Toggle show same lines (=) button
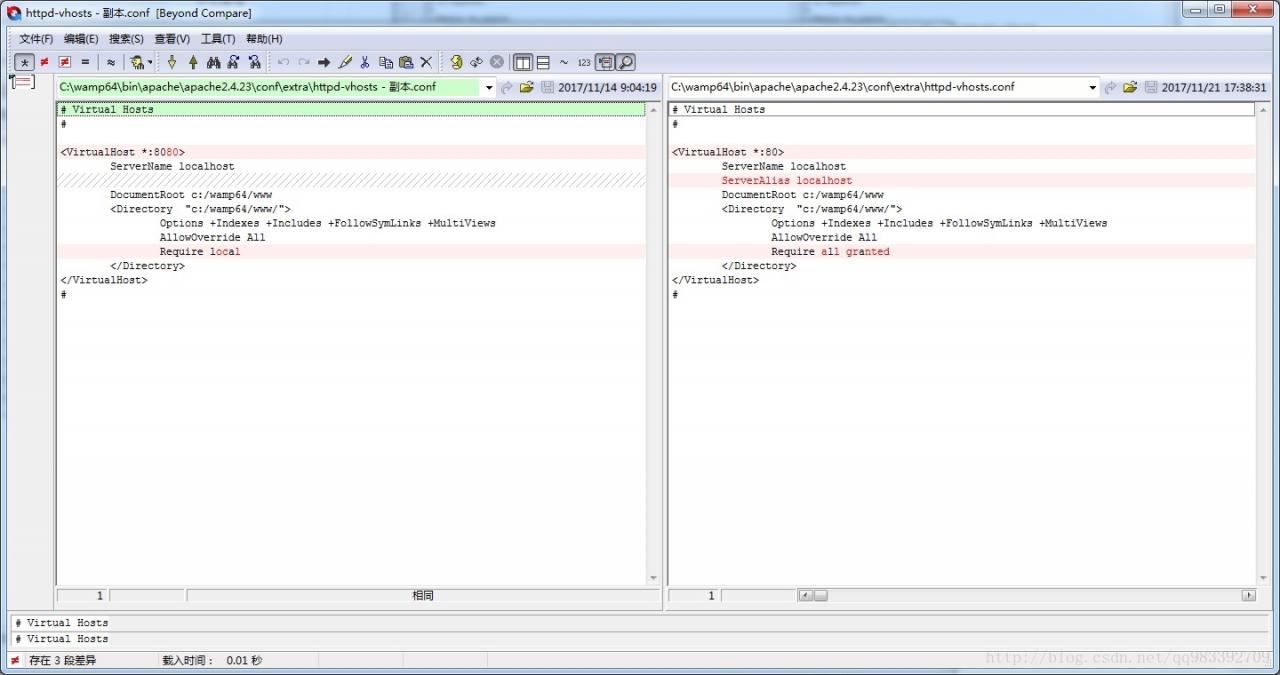 point(85,62)
